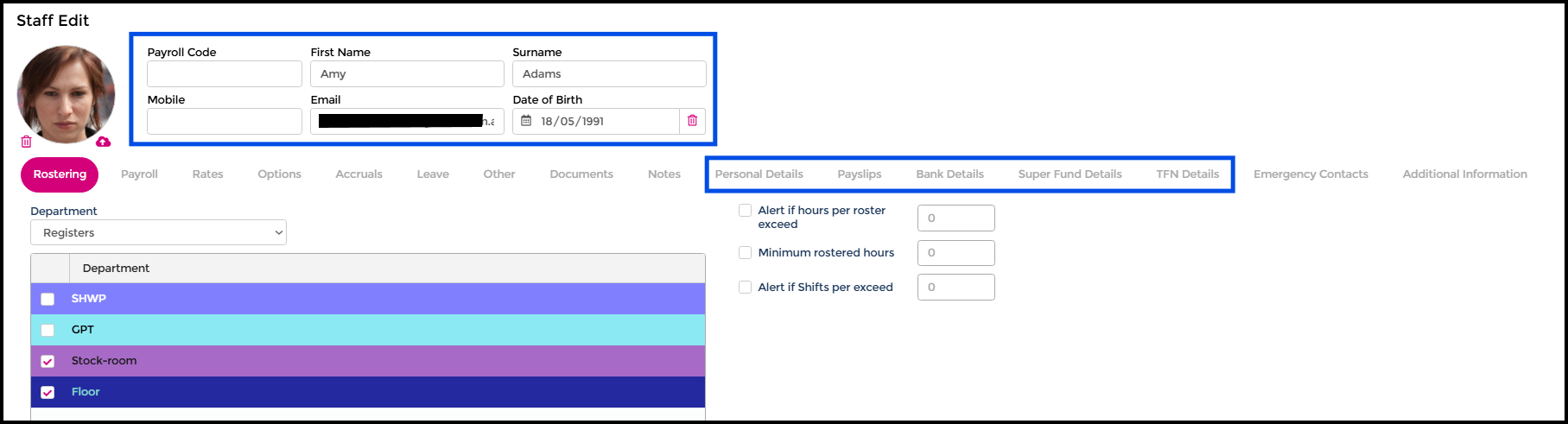Expand the Department Registers dropdown
Image resolution: width=1568 pixels, height=424 pixels.
click(158, 232)
